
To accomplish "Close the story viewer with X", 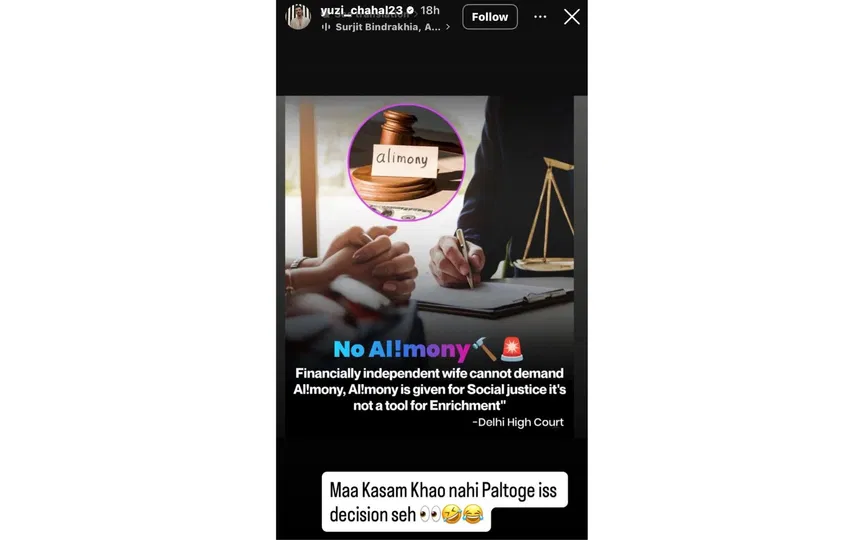I will point(571,17).
